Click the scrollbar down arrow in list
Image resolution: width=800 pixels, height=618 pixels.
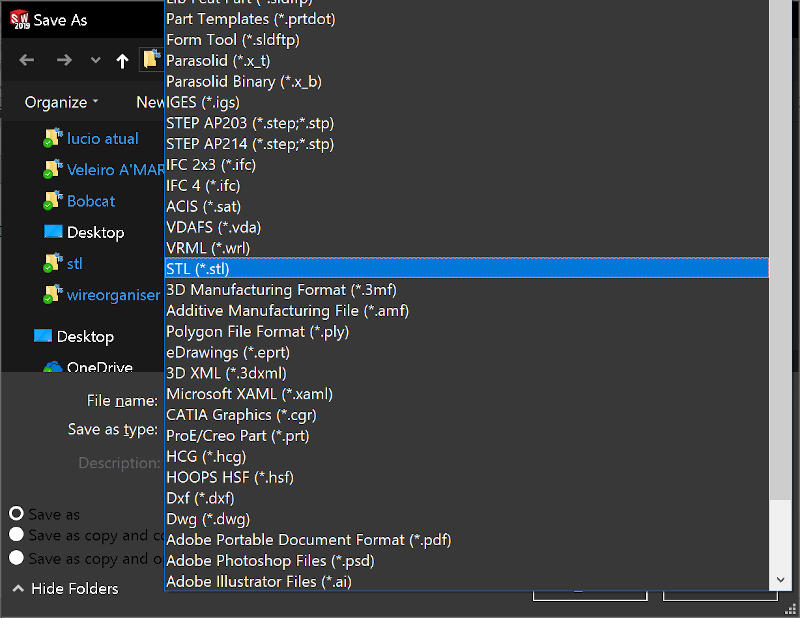point(781,579)
